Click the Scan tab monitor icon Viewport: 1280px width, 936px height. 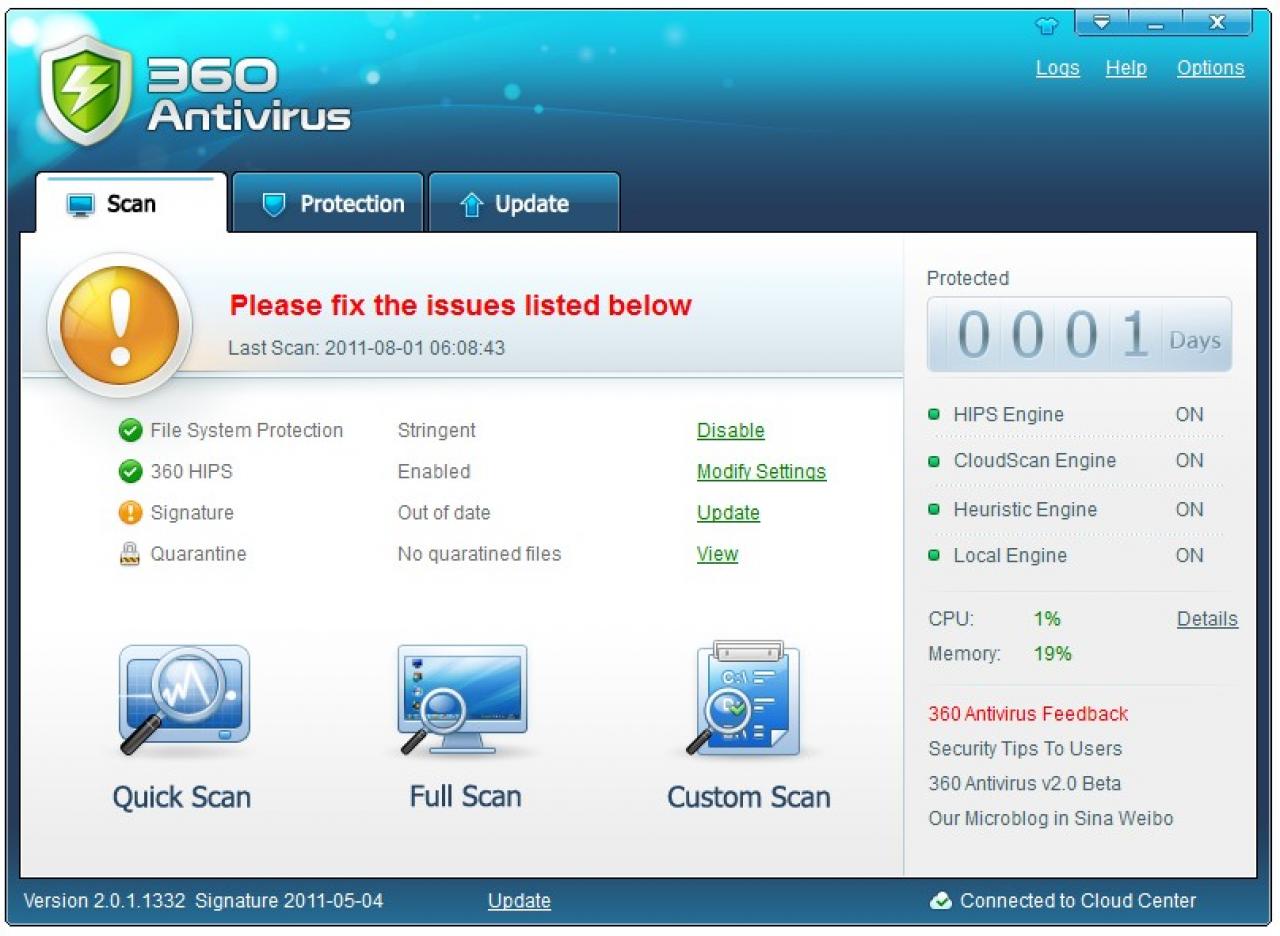click(x=80, y=205)
